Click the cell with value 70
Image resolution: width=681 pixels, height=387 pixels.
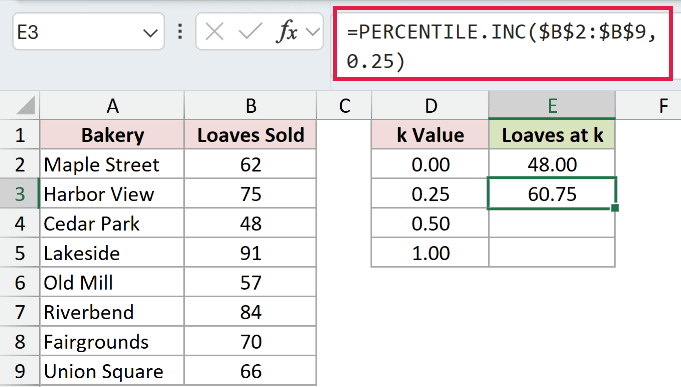251,342
